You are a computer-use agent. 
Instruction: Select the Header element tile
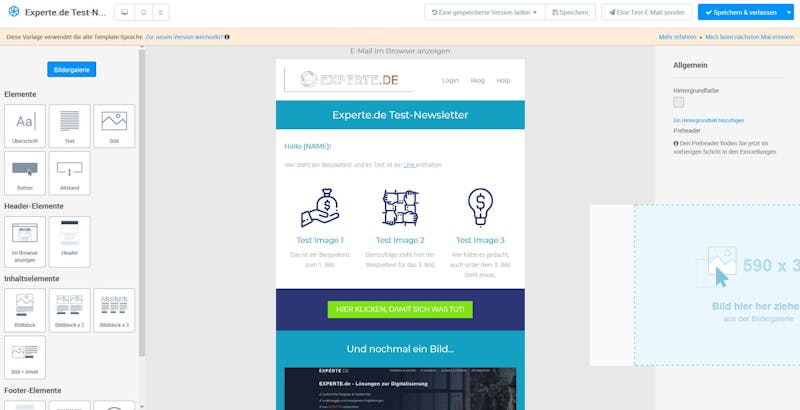(69, 242)
